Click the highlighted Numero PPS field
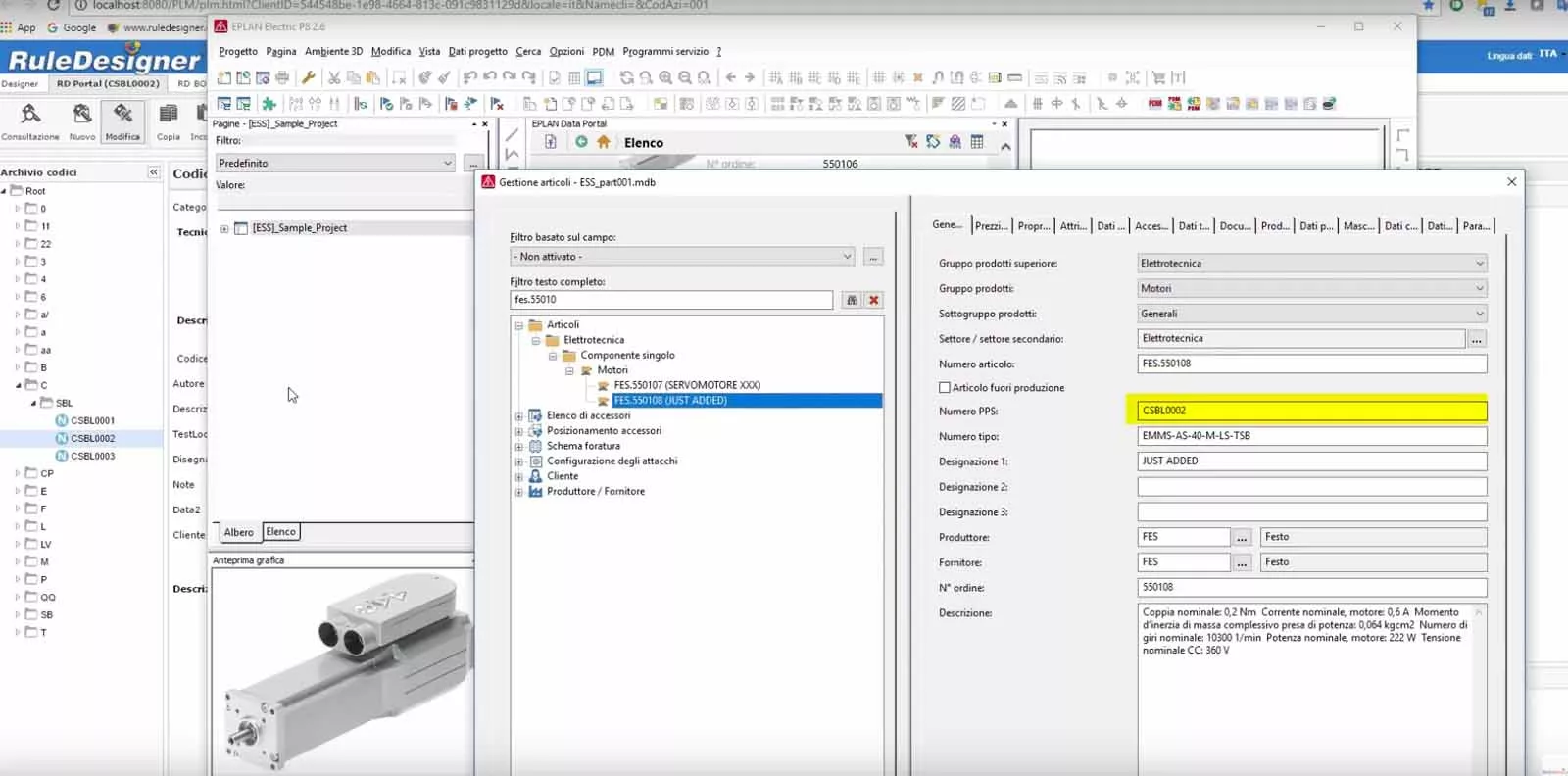Viewport: 1568px width, 776px height. [x=1312, y=411]
